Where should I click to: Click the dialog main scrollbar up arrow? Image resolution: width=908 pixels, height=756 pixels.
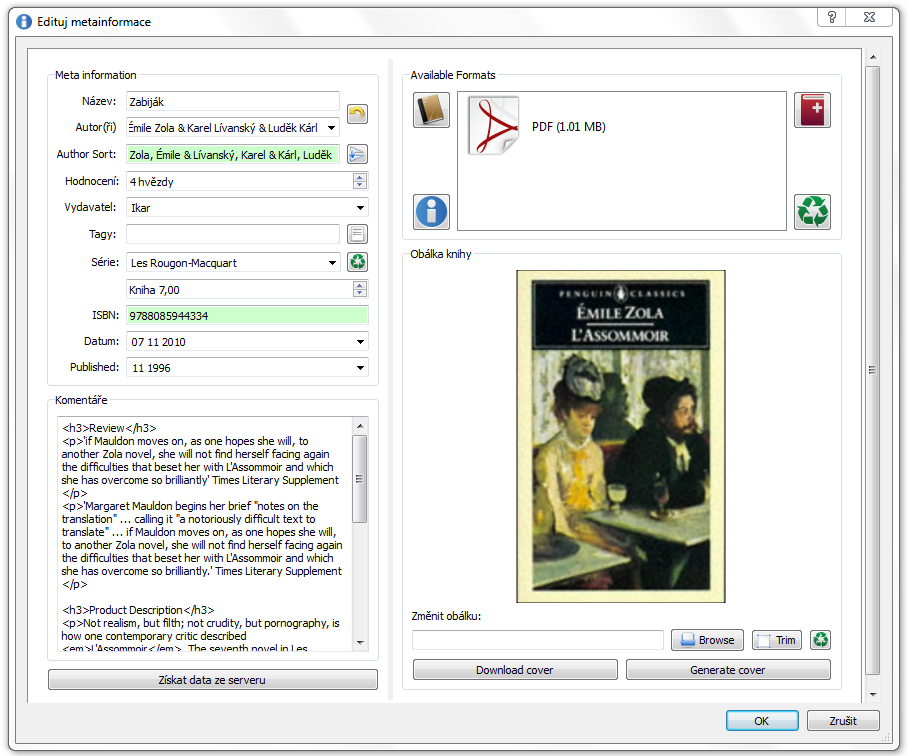point(873,57)
